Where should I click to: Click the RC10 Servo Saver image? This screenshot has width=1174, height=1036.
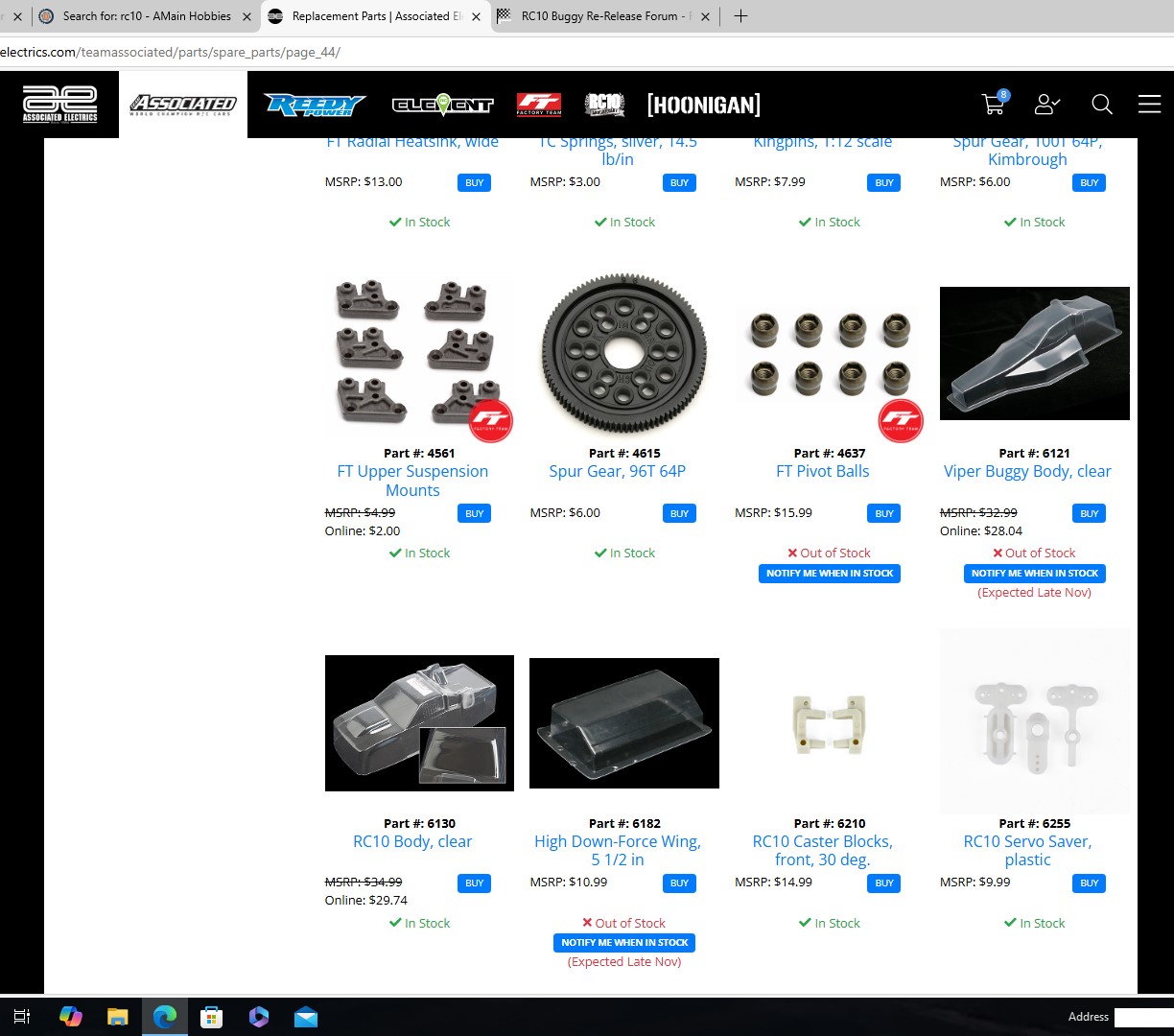[1035, 723]
